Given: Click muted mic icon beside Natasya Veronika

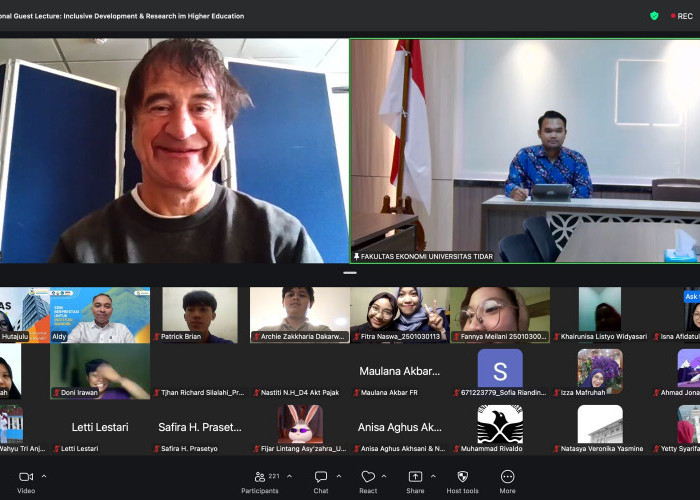Looking at the screenshot, I should pos(557,449).
